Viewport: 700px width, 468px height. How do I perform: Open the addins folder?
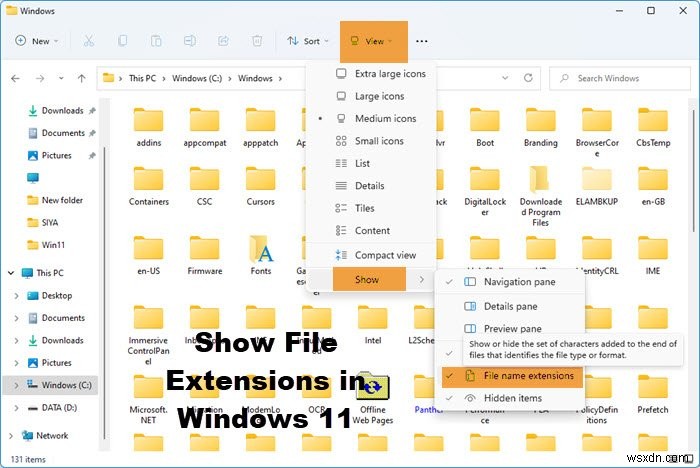click(149, 128)
